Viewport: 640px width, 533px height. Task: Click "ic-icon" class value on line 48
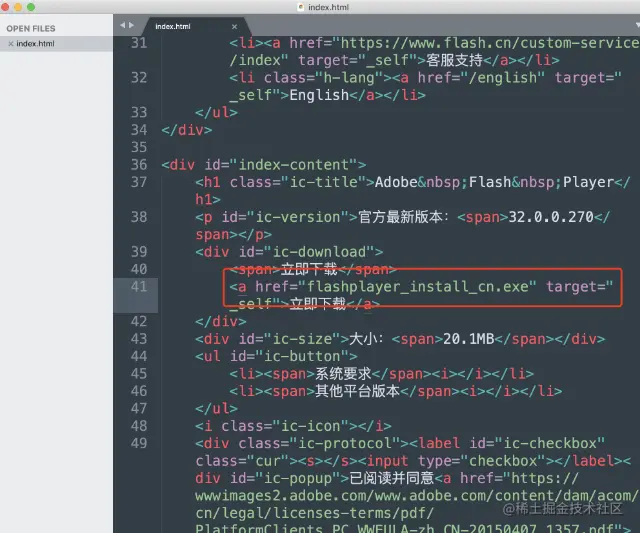[311, 426]
